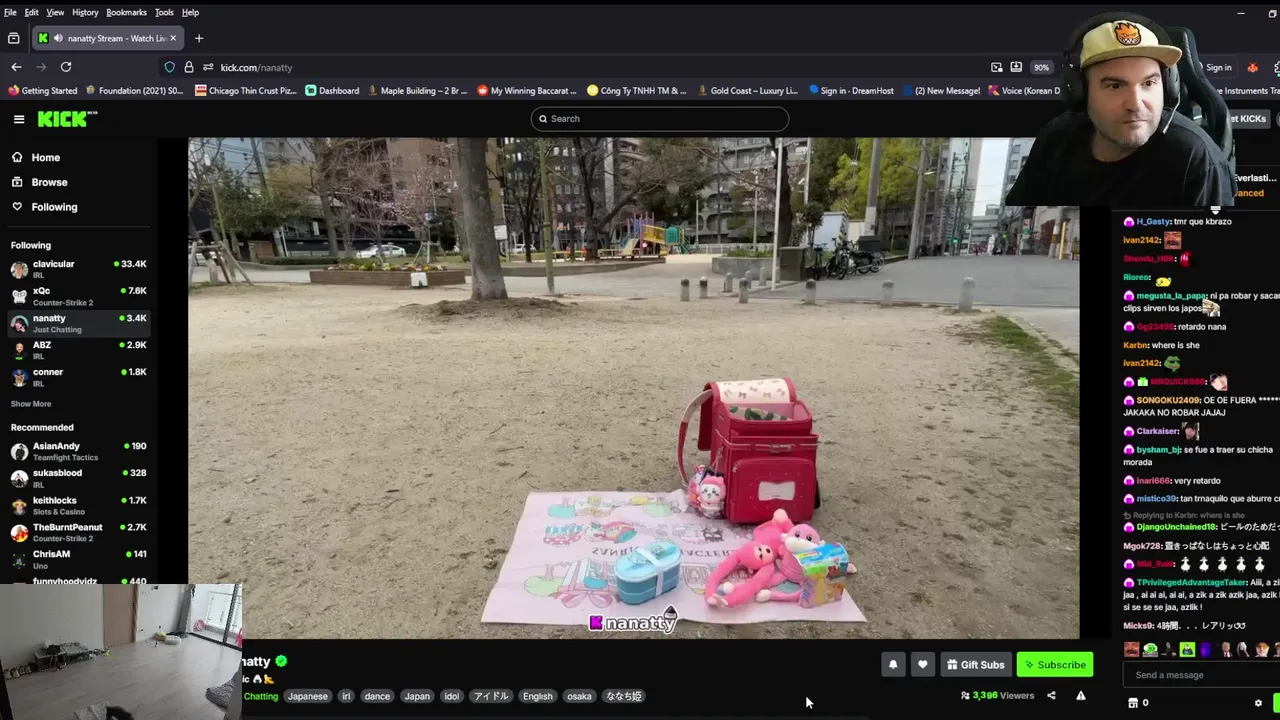Go to Home in the sidebar
This screenshot has height=720, width=1280.
pyautogui.click(x=45, y=157)
